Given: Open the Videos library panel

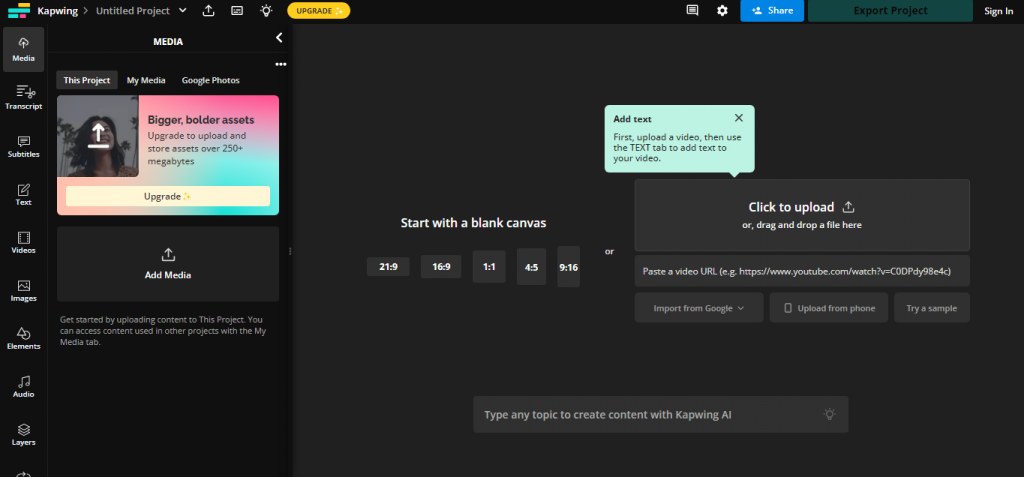Looking at the screenshot, I should click(23, 242).
